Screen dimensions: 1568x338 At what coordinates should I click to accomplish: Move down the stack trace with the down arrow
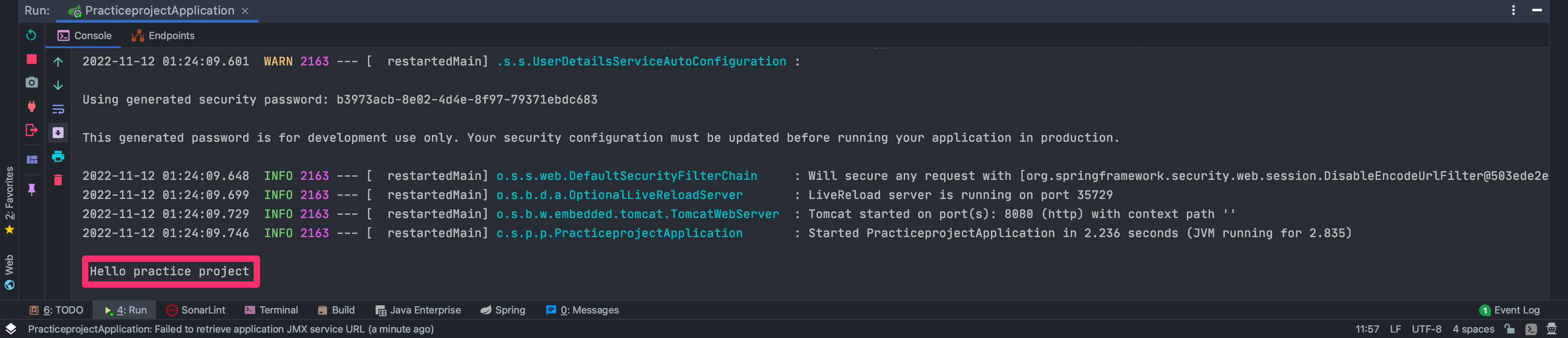58,85
